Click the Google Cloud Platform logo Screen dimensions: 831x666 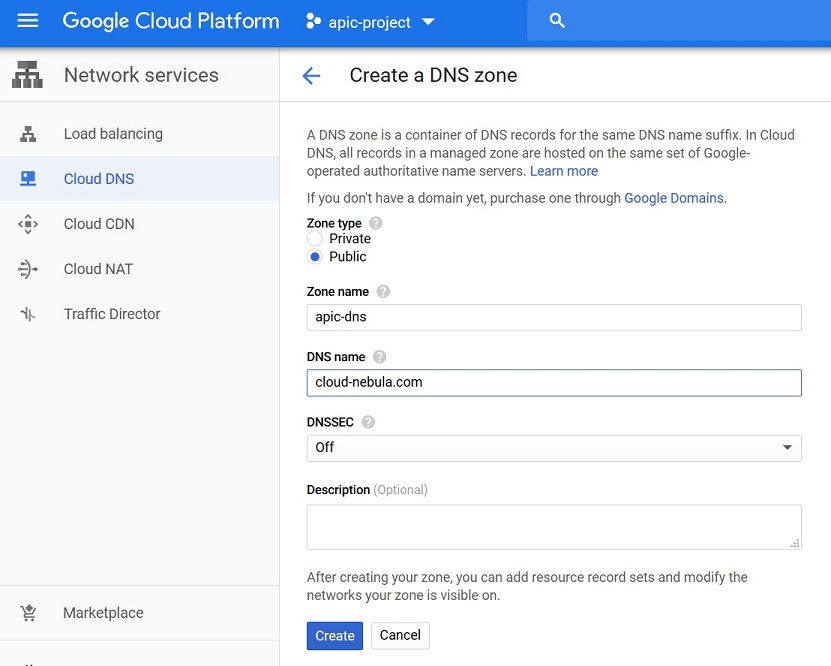click(x=171, y=21)
